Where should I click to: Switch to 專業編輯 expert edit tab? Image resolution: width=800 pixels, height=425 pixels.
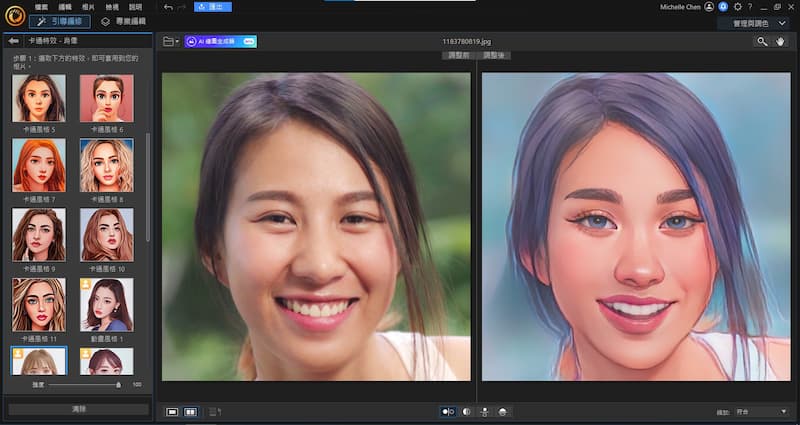[123, 21]
